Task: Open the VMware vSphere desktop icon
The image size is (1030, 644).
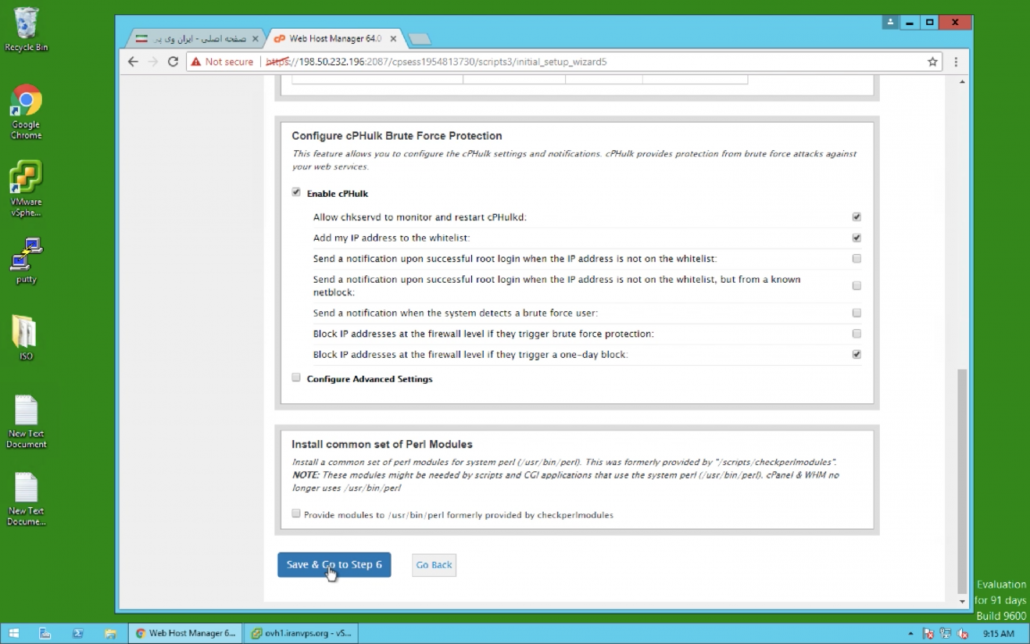Action: click(x=26, y=188)
